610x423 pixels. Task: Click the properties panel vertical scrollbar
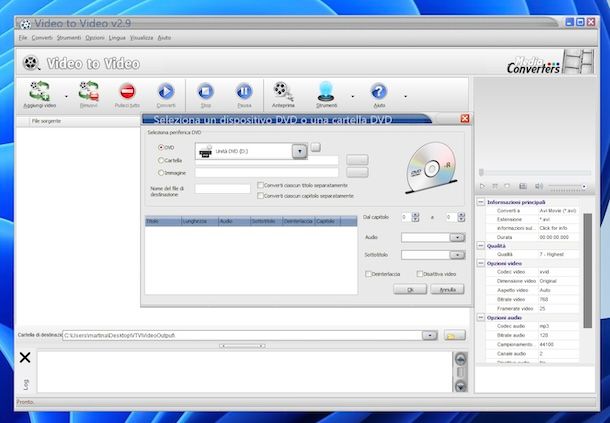(x=588, y=270)
